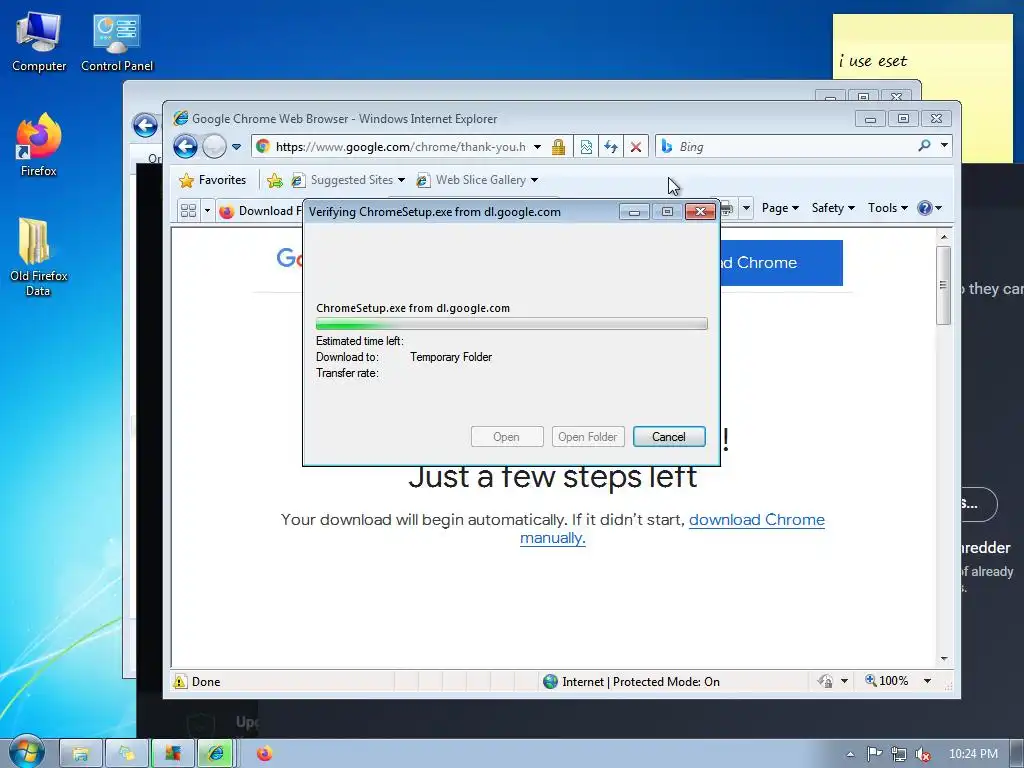Image resolution: width=1024 pixels, height=768 pixels.
Task: Click the 'i use eset' sticky note
Action: (x=923, y=88)
